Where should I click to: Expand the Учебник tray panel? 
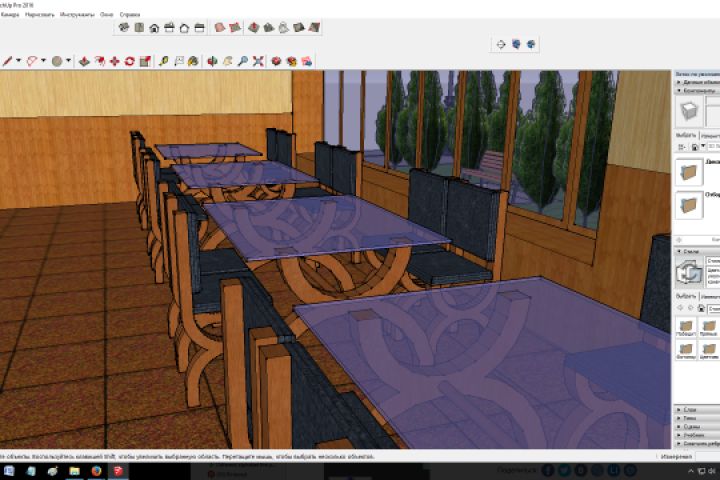tap(697, 435)
